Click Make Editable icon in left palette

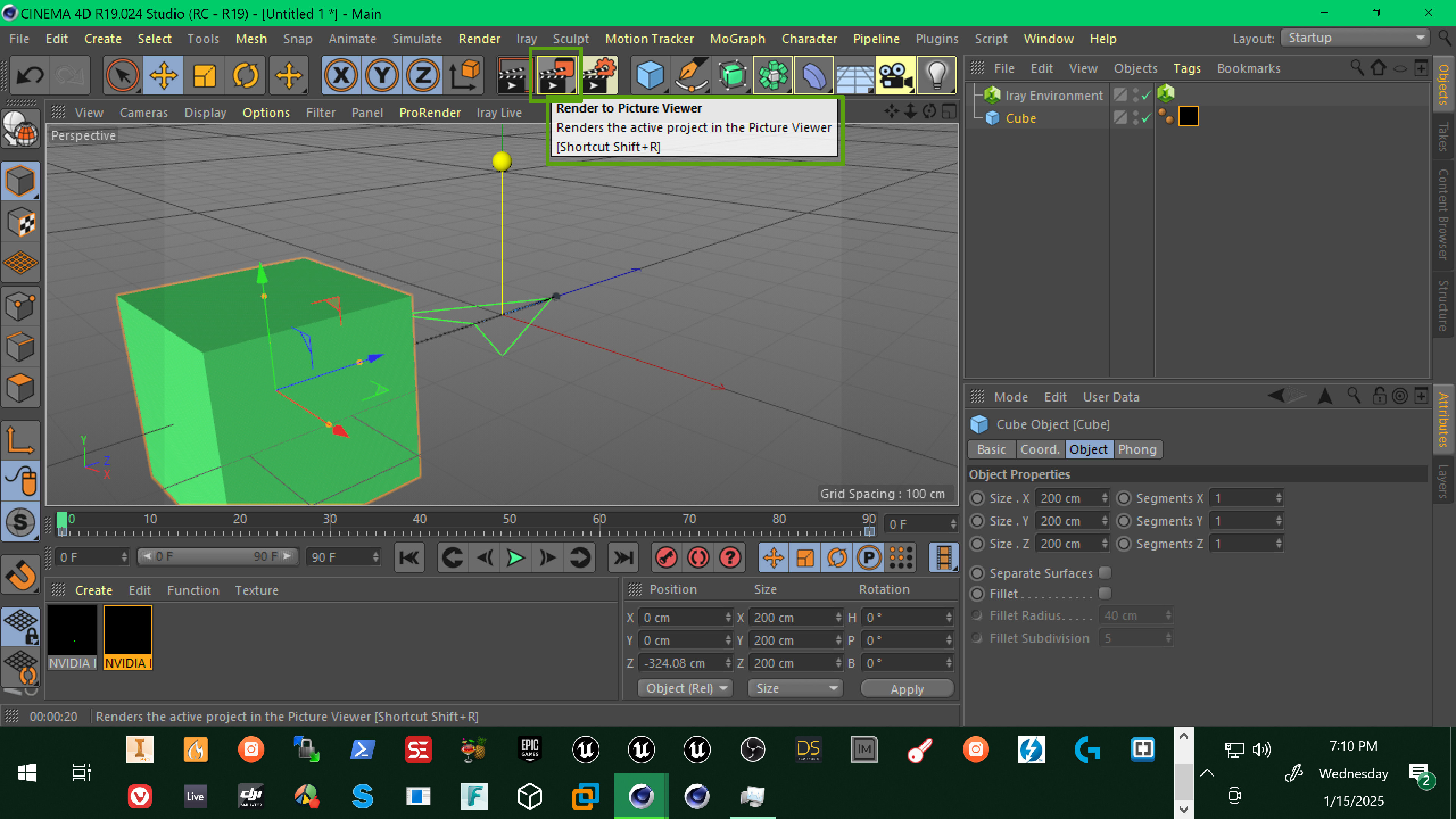tap(21, 129)
